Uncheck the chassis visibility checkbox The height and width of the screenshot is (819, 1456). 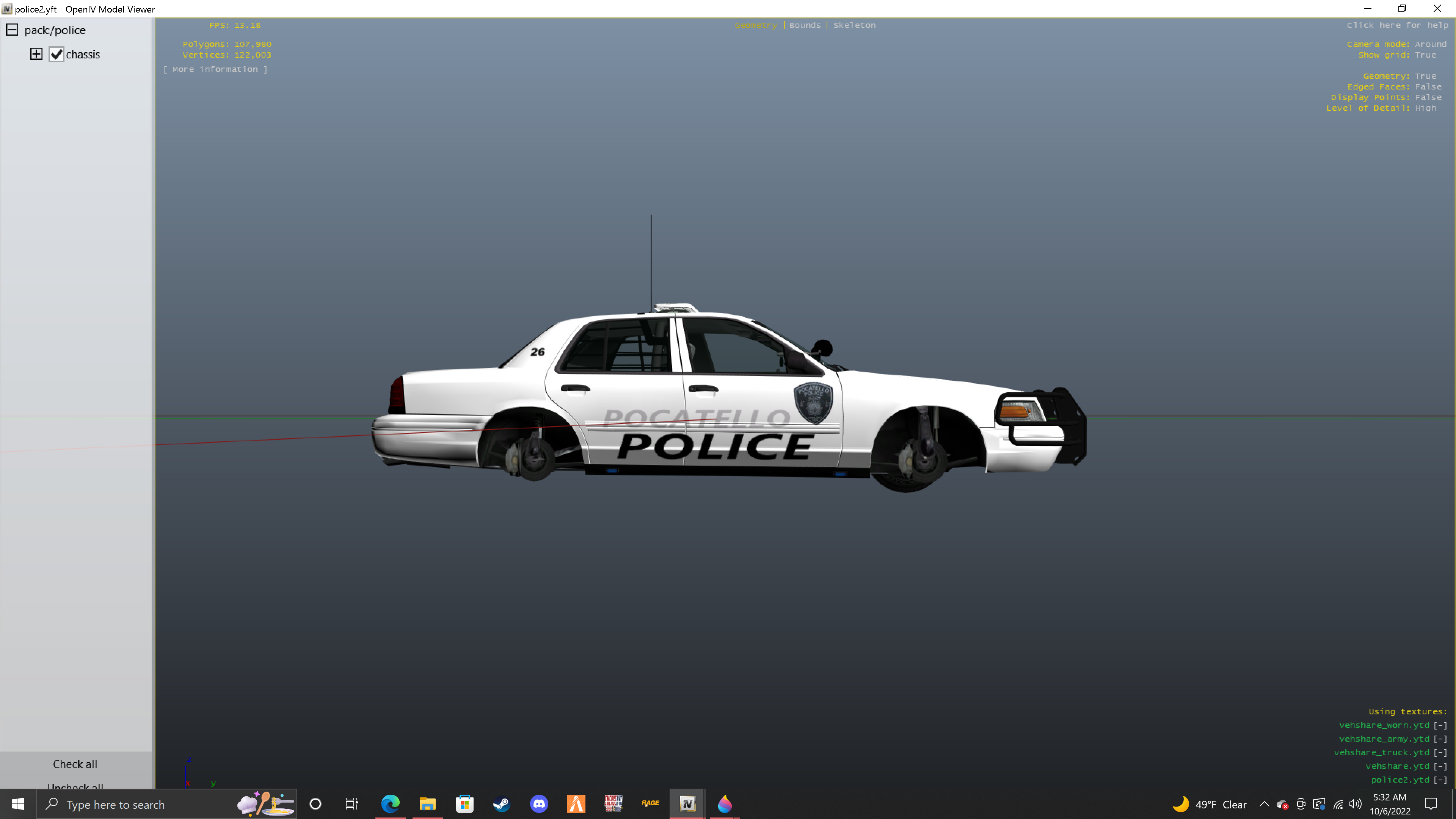tap(56, 54)
